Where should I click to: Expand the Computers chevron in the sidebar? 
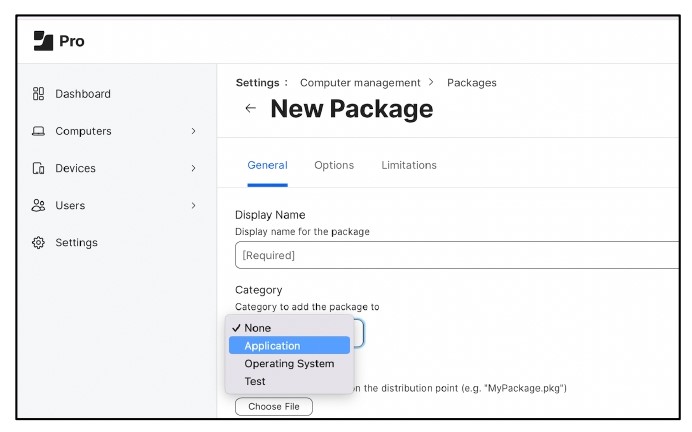click(x=193, y=131)
